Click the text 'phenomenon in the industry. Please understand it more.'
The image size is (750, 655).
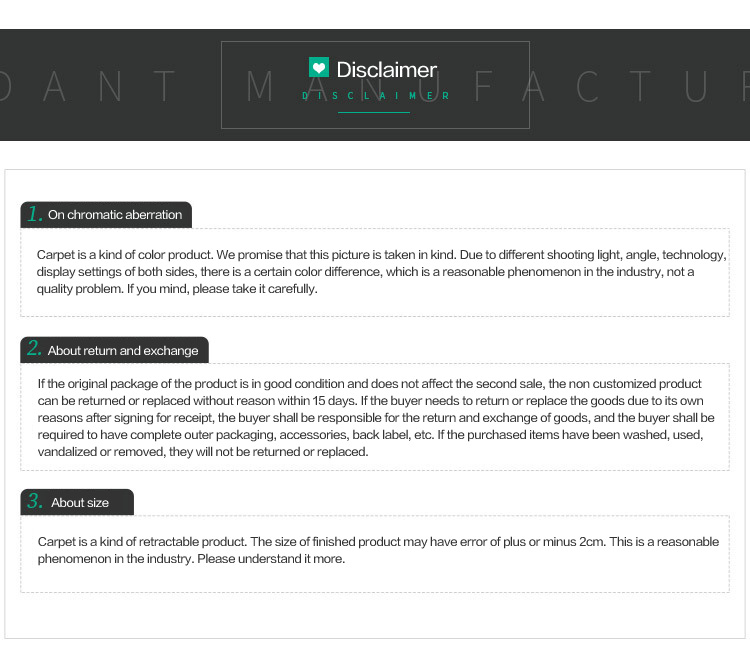click(x=191, y=559)
